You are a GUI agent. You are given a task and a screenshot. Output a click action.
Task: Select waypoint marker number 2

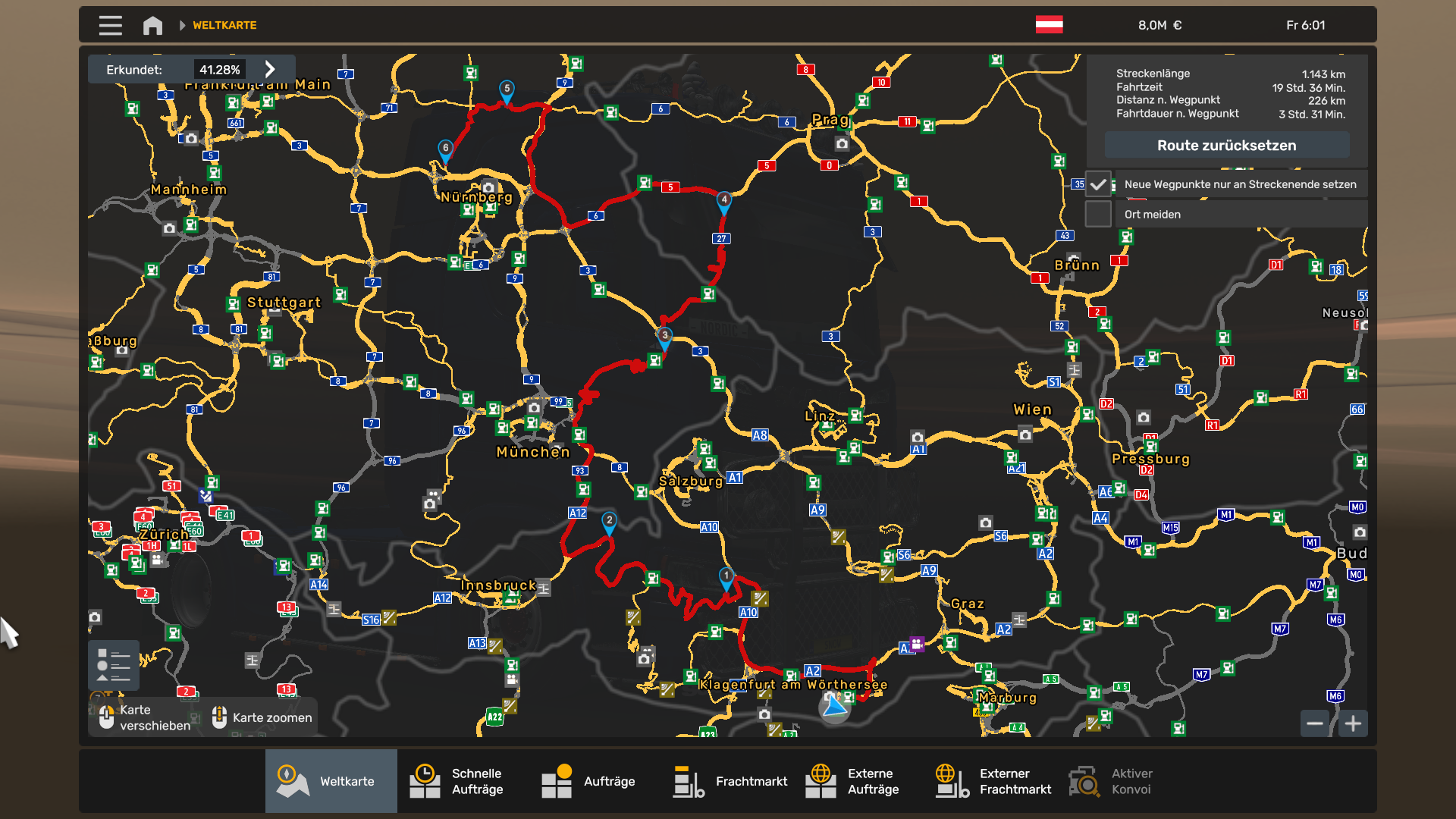[609, 521]
